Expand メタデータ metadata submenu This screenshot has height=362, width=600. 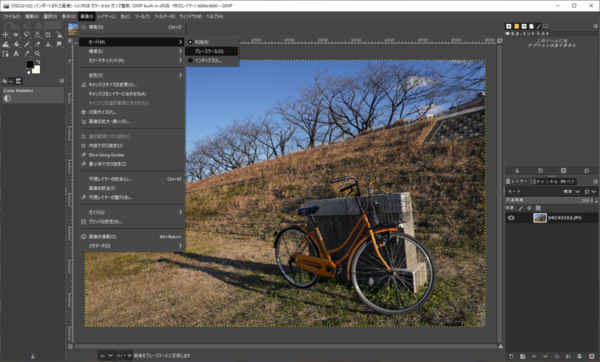tap(132, 246)
